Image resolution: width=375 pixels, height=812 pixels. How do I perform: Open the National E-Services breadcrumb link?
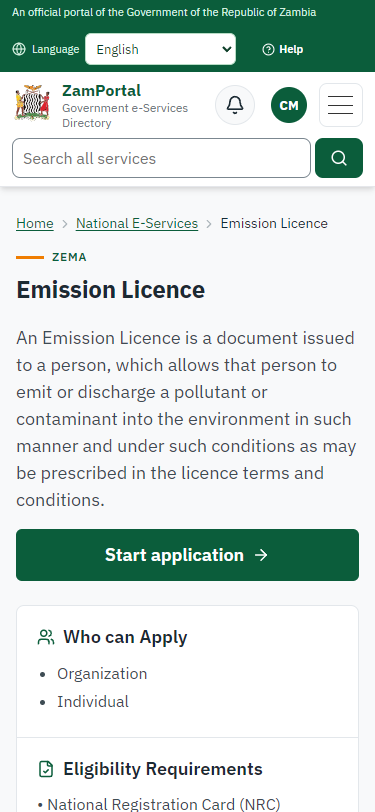[x=137, y=223]
